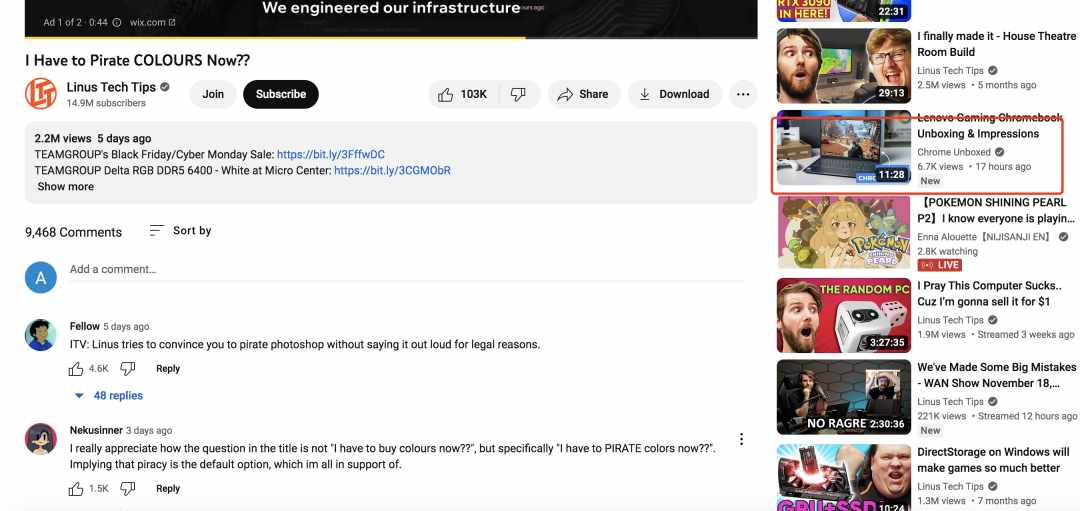Open Lenovo Gaming Chromebook video thumbnail

(x=844, y=148)
